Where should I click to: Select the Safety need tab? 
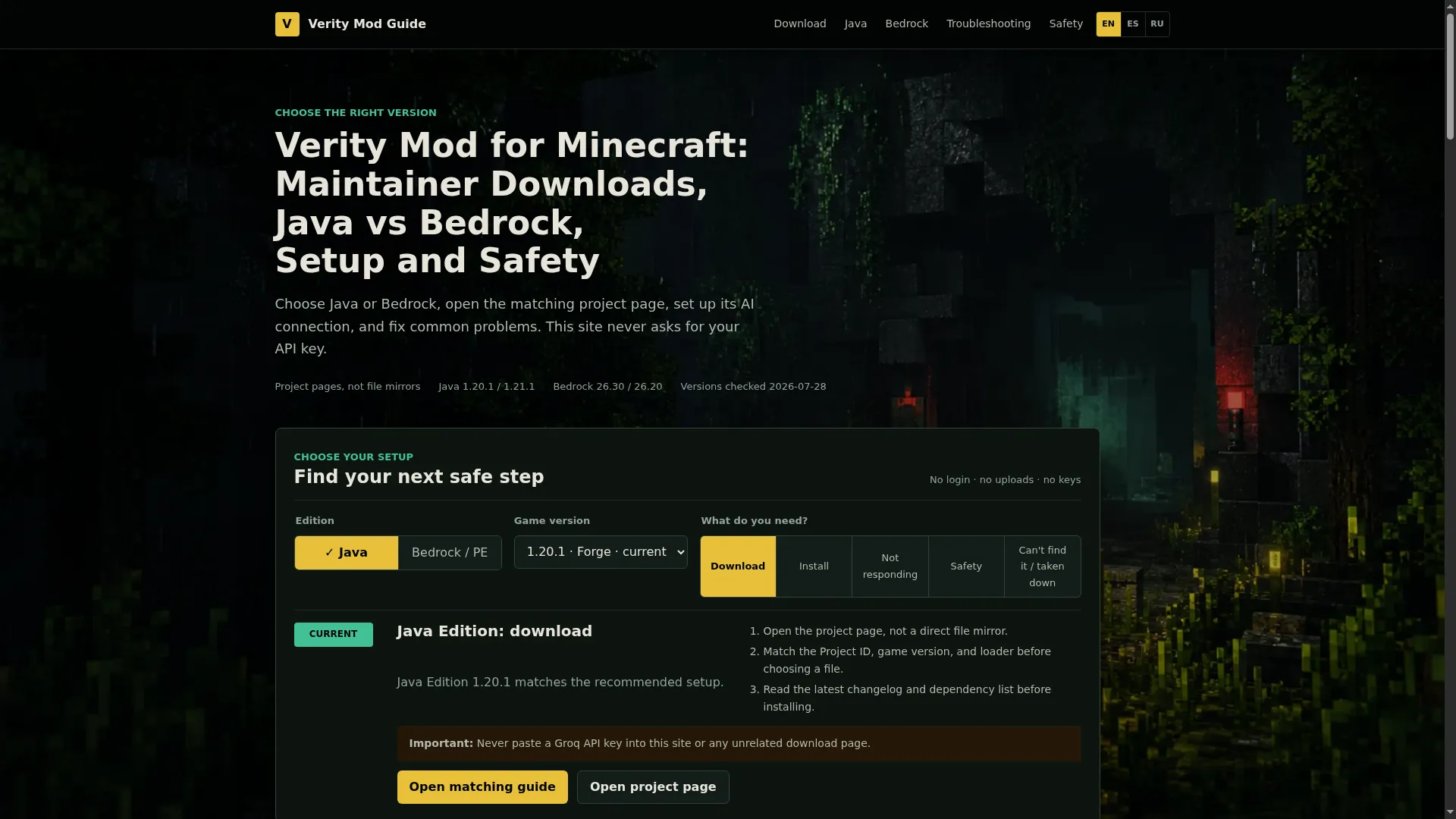[966, 566]
